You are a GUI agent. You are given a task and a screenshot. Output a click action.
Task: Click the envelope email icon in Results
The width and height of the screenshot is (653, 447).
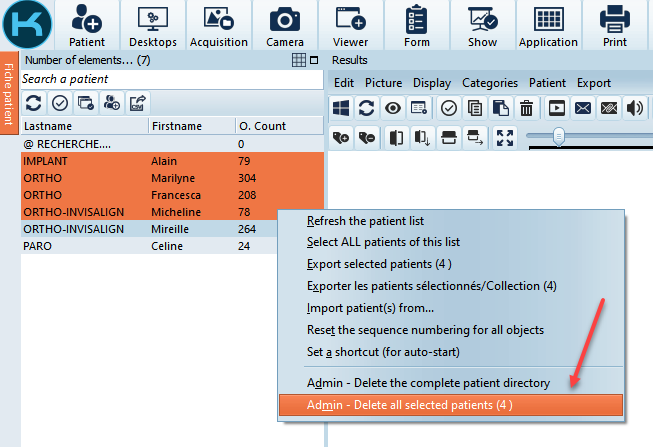(583, 108)
